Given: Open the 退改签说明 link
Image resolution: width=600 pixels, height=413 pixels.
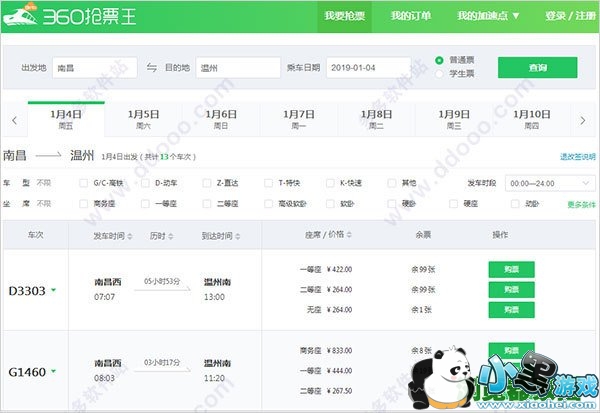Looking at the screenshot, I should 577,157.
